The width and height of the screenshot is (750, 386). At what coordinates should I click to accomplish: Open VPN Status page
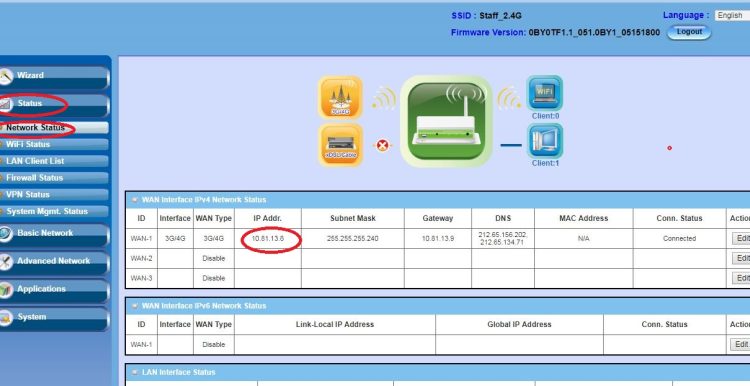pyautogui.click(x=54, y=195)
